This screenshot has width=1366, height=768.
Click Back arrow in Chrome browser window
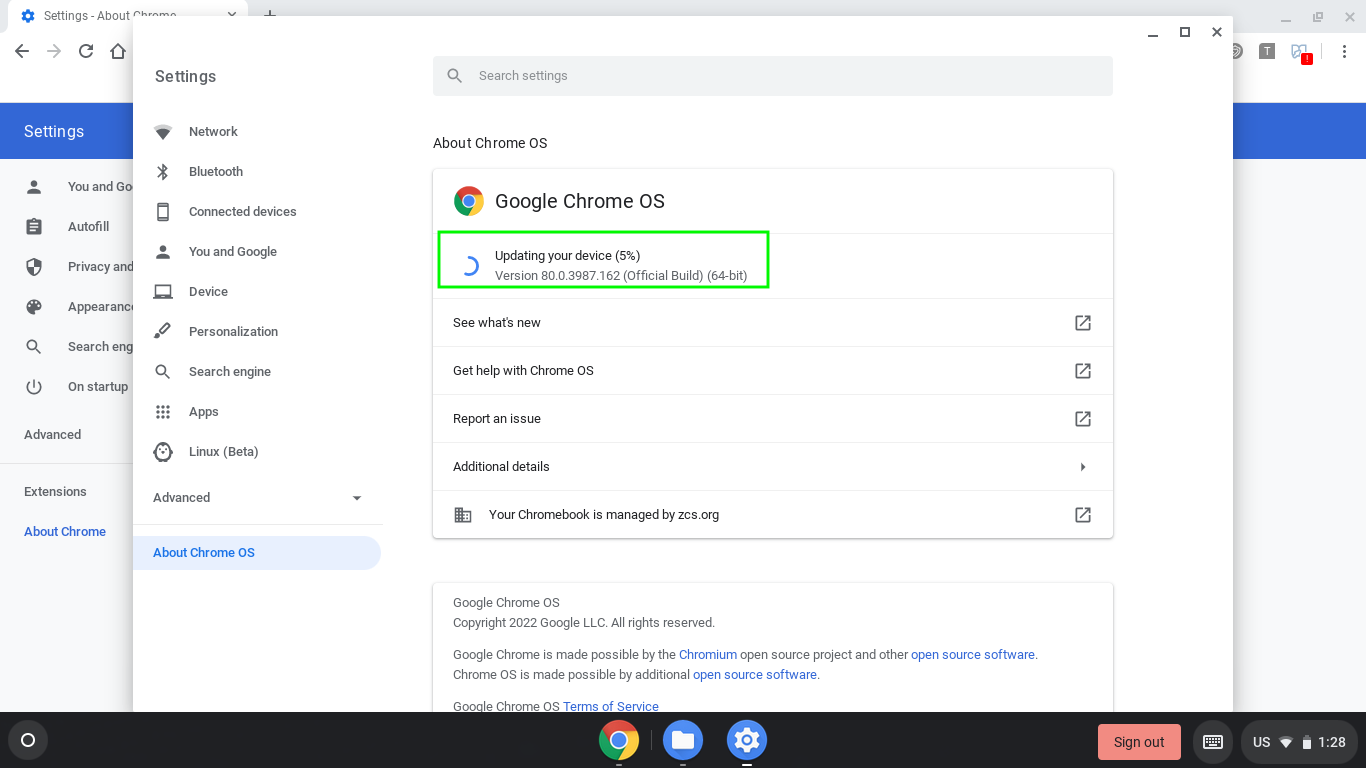coord(22,51)
